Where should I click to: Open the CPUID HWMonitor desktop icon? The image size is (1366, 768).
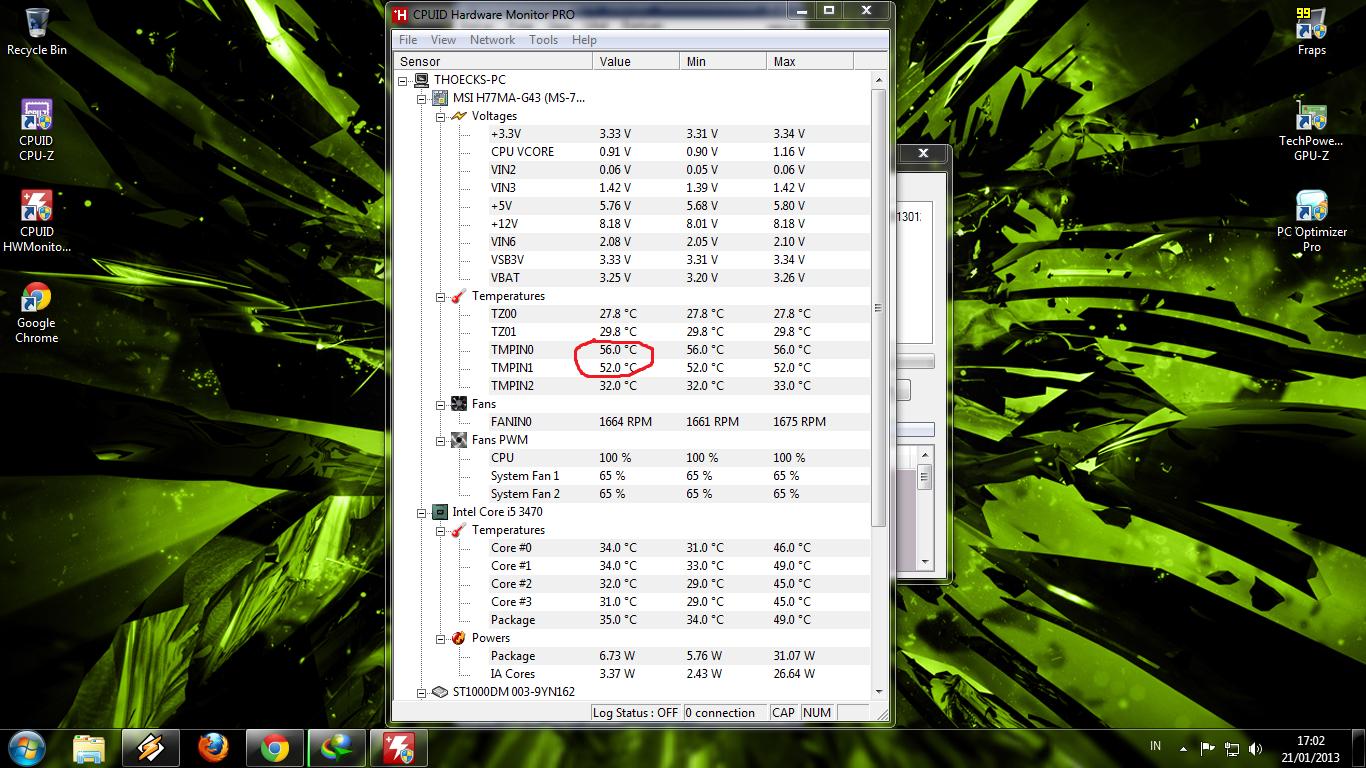click(x=37, y=221)
